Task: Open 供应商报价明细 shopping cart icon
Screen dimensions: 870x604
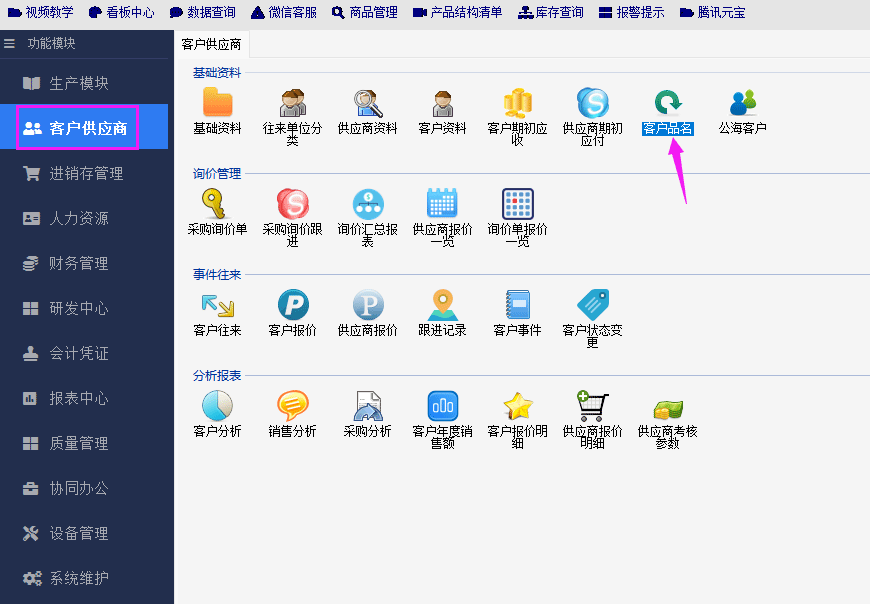Action: pos(592,406)
